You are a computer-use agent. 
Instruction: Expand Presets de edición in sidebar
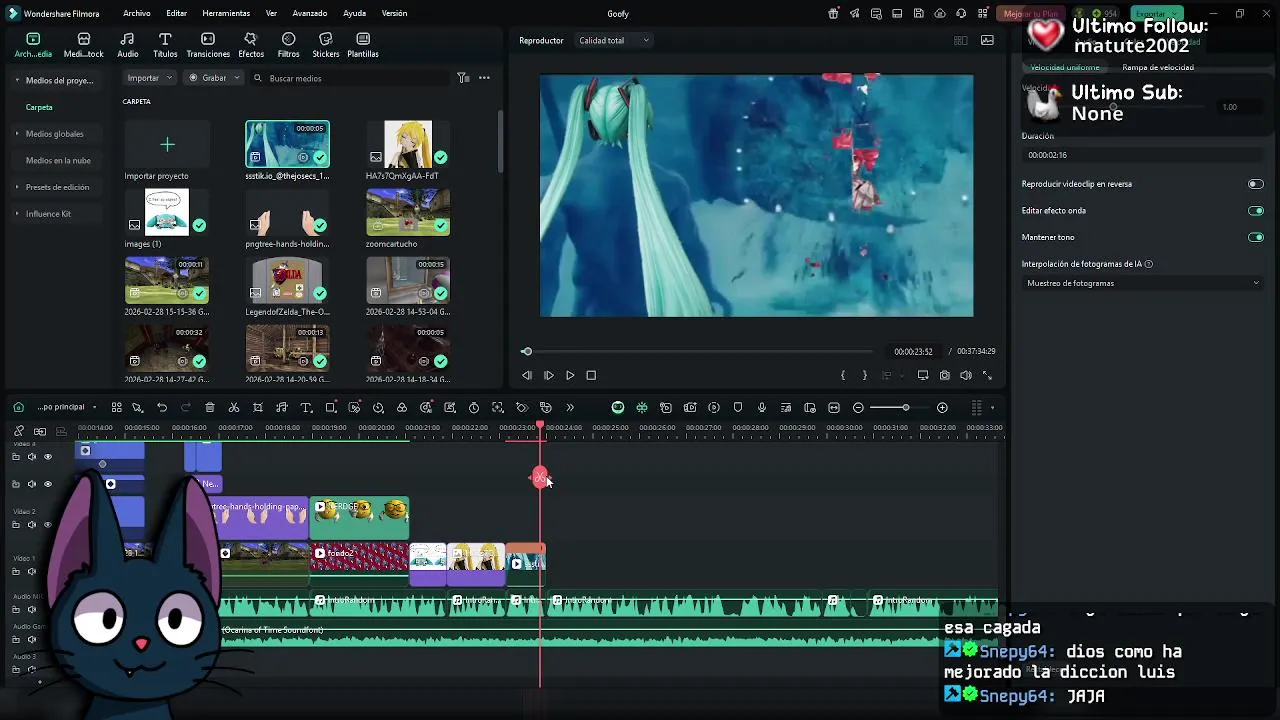click(17, 187)
